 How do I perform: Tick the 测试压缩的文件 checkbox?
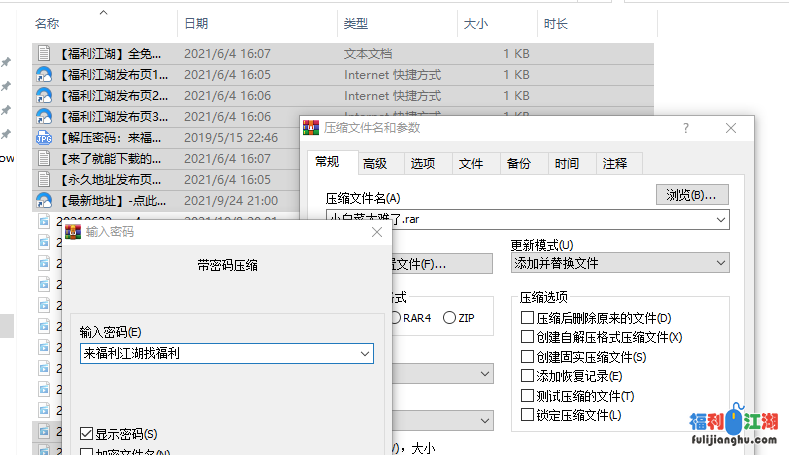pos(527,396)
